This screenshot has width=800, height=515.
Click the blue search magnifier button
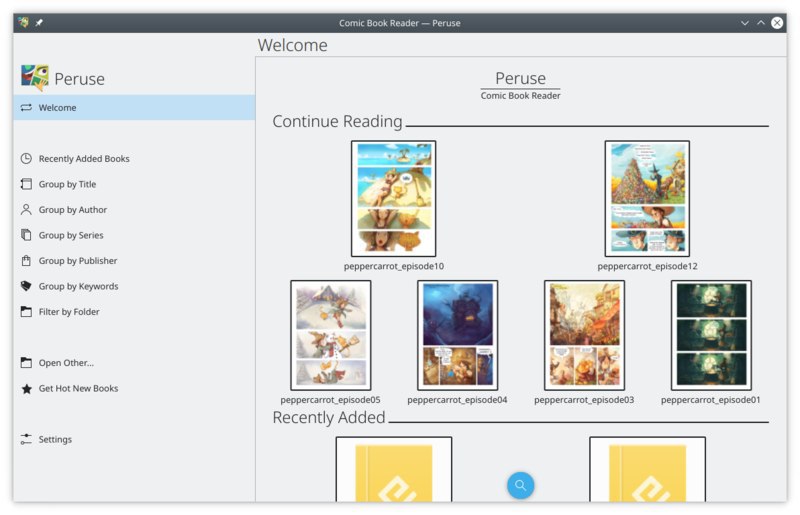(520, 485)
